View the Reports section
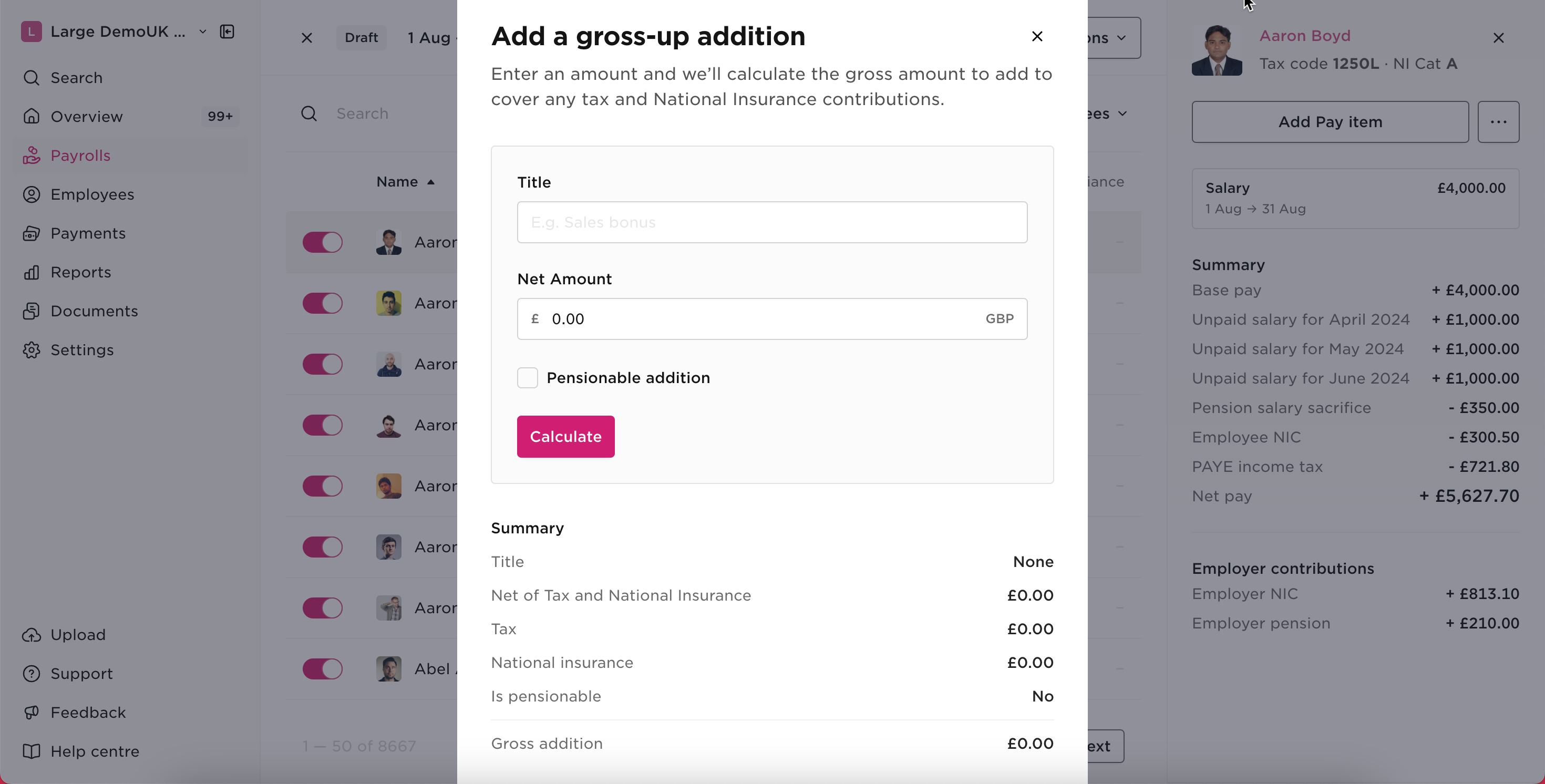The width and height of the screenshot is (1545, 784). 81,272
